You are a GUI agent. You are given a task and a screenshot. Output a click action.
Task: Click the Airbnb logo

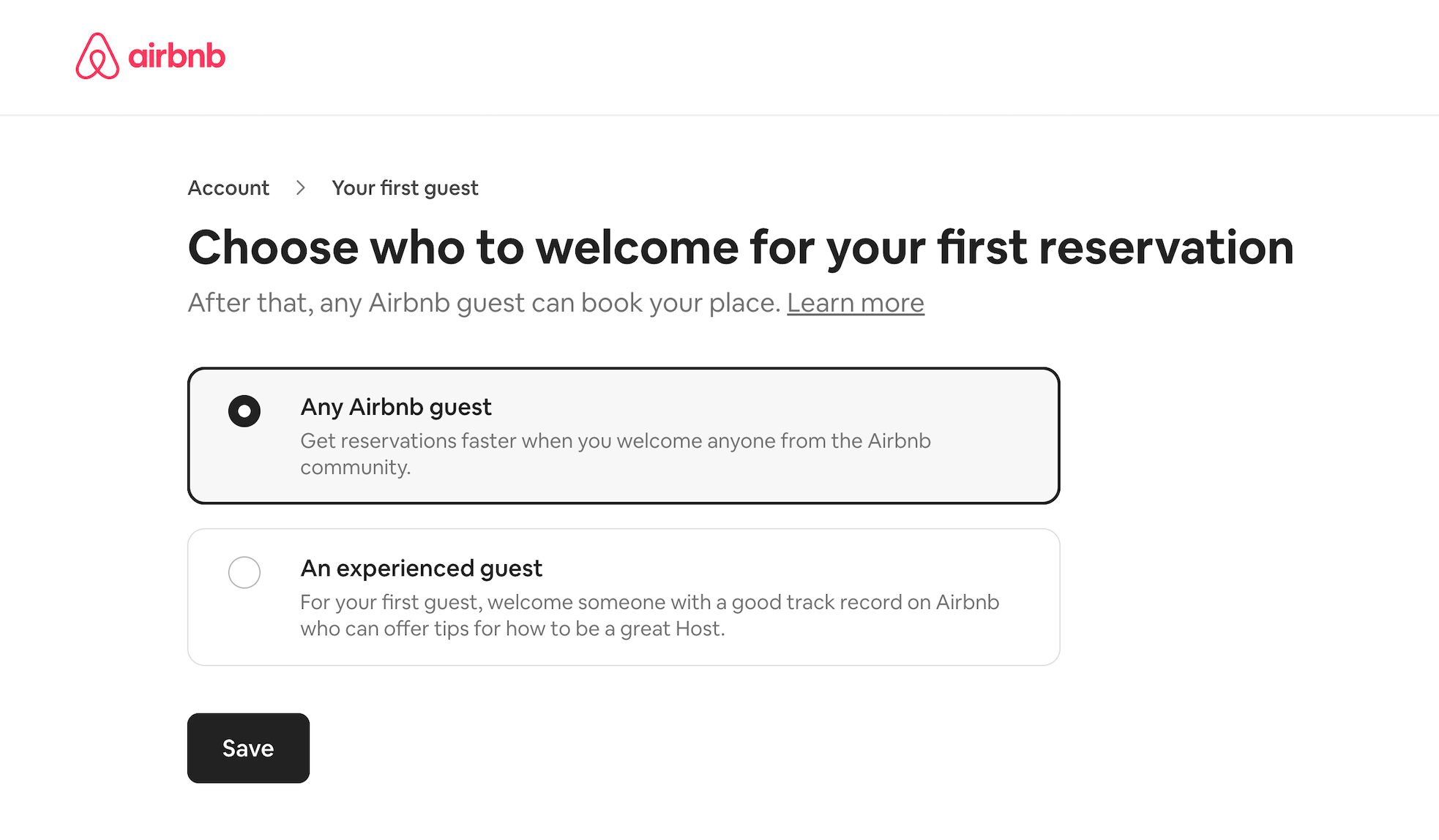click(x=150, y=56)
